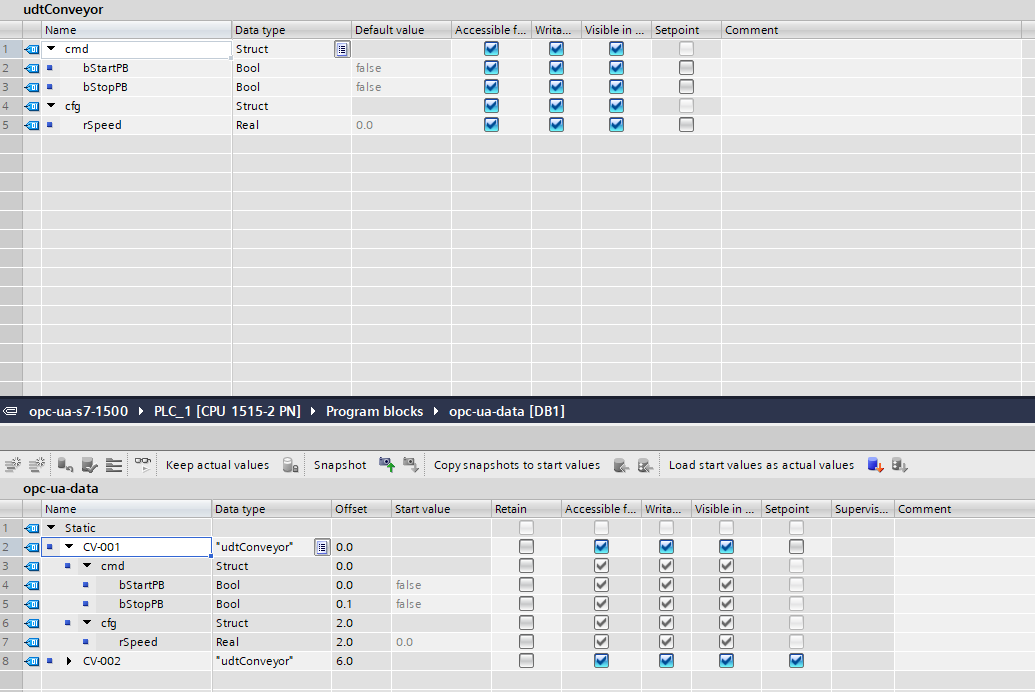Expand the CV-002 node
The width and height of the screenshot is (1035, 692).
pos(69,661)
